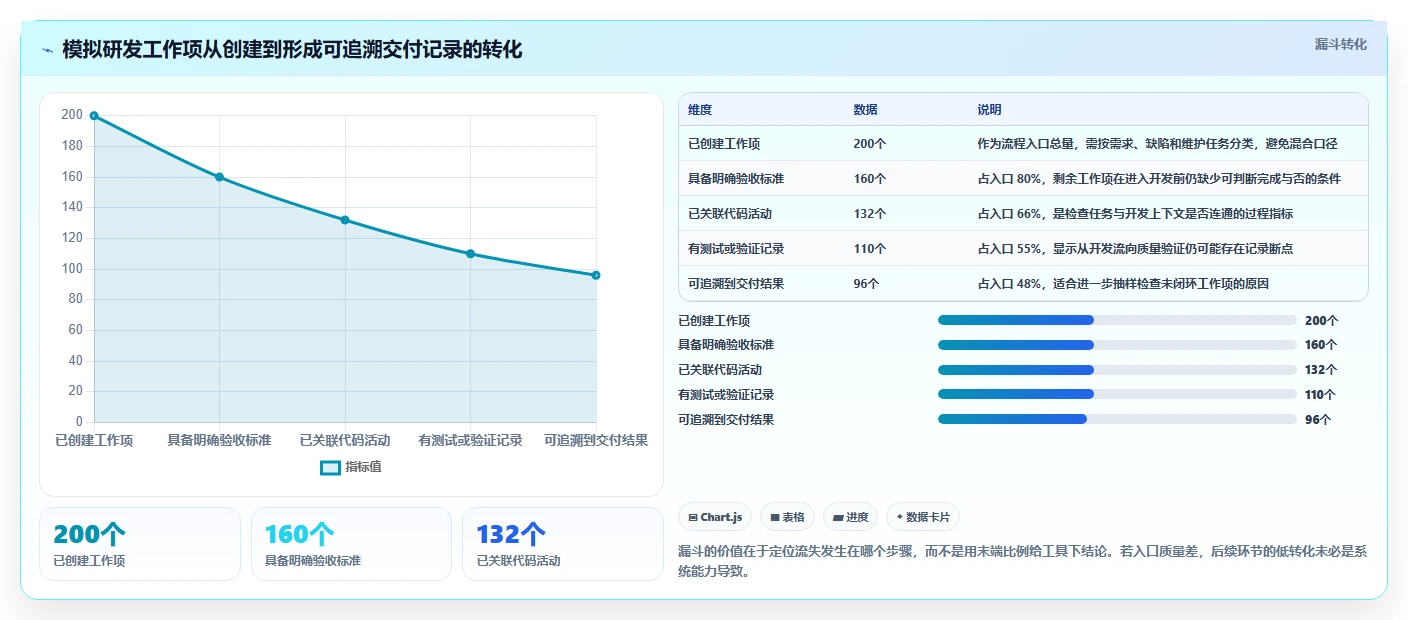The height and width of the screenshot is (620, 1408).
Task: Click the y-axis value 200
Action: click(x=72, y=115)
